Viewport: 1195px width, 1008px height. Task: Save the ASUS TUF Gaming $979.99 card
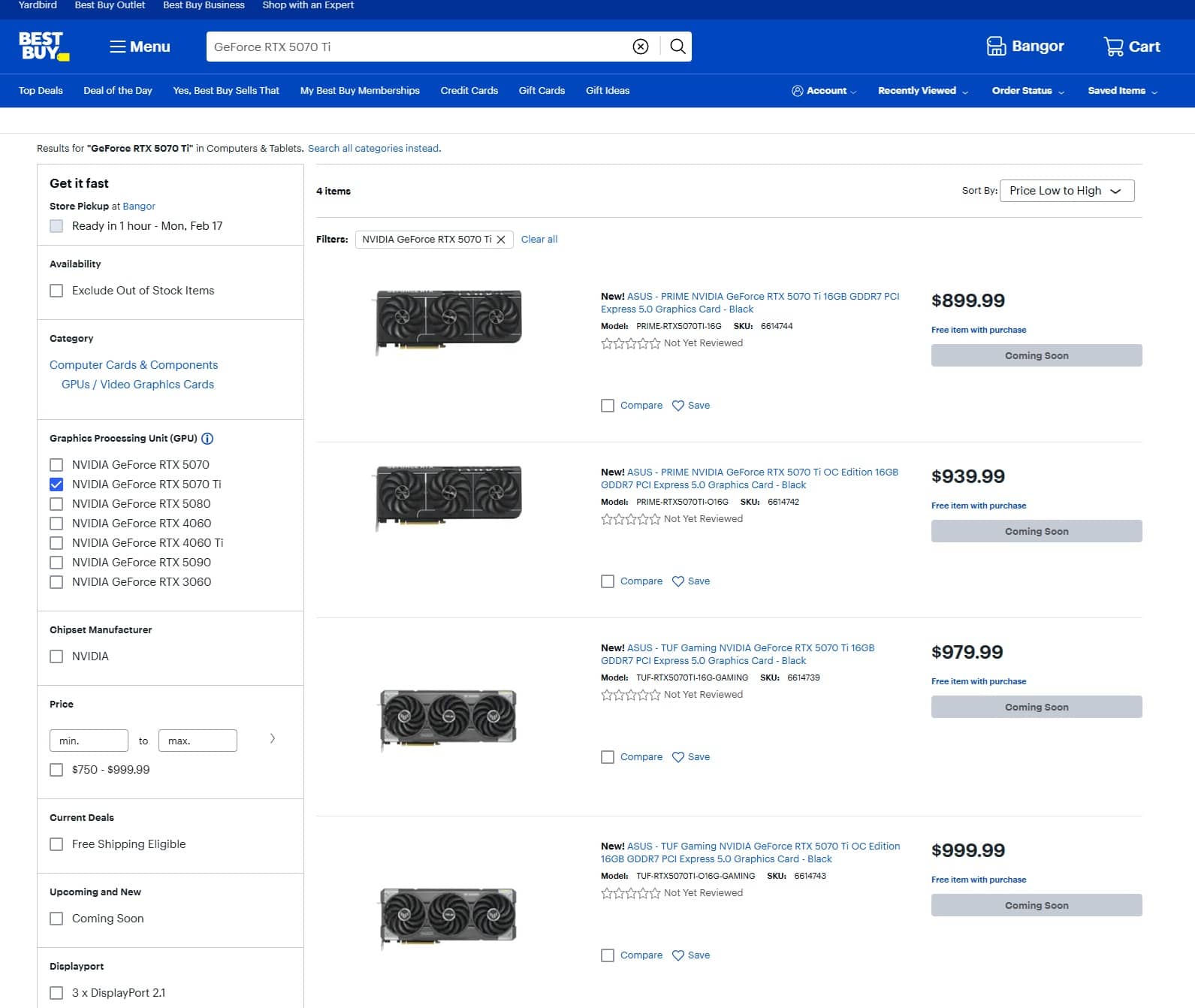pos(691,757)
